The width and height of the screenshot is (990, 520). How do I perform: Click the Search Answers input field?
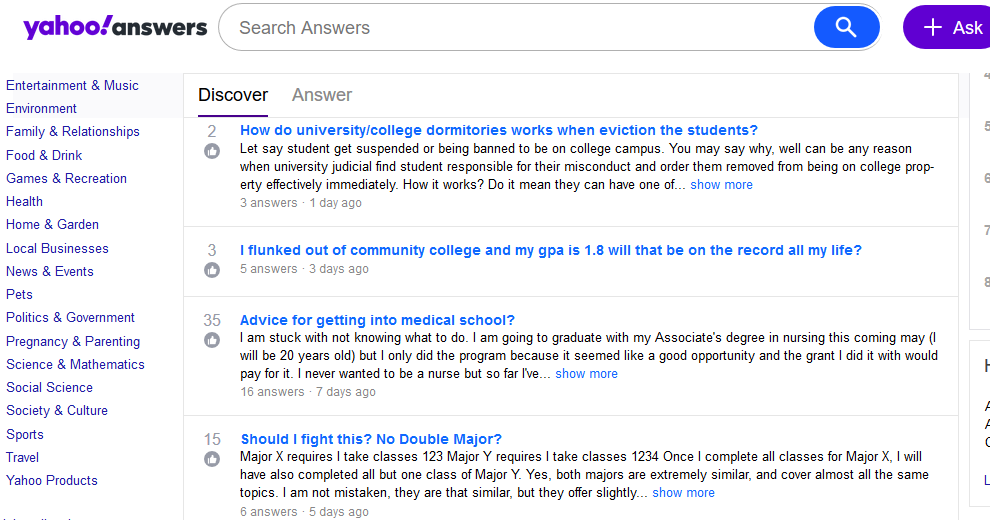click(x=520, y=28)
